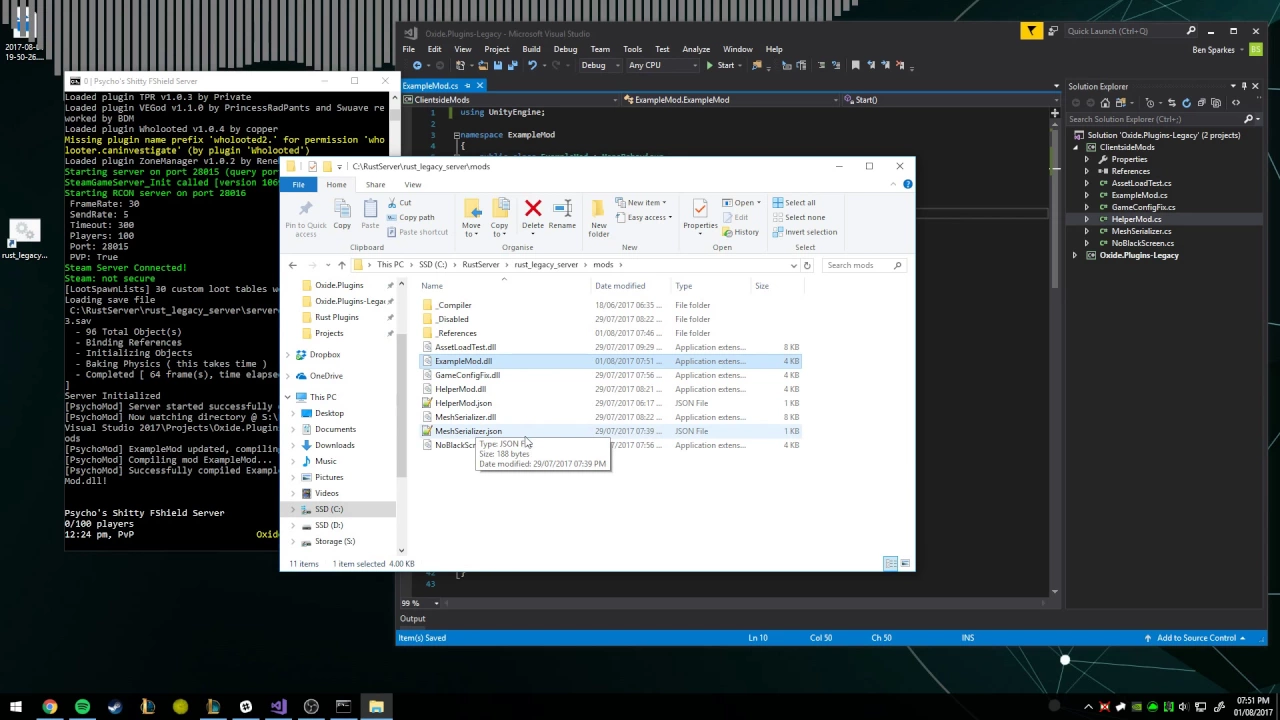Click Copy path in the Explorer ribbon

410,217
